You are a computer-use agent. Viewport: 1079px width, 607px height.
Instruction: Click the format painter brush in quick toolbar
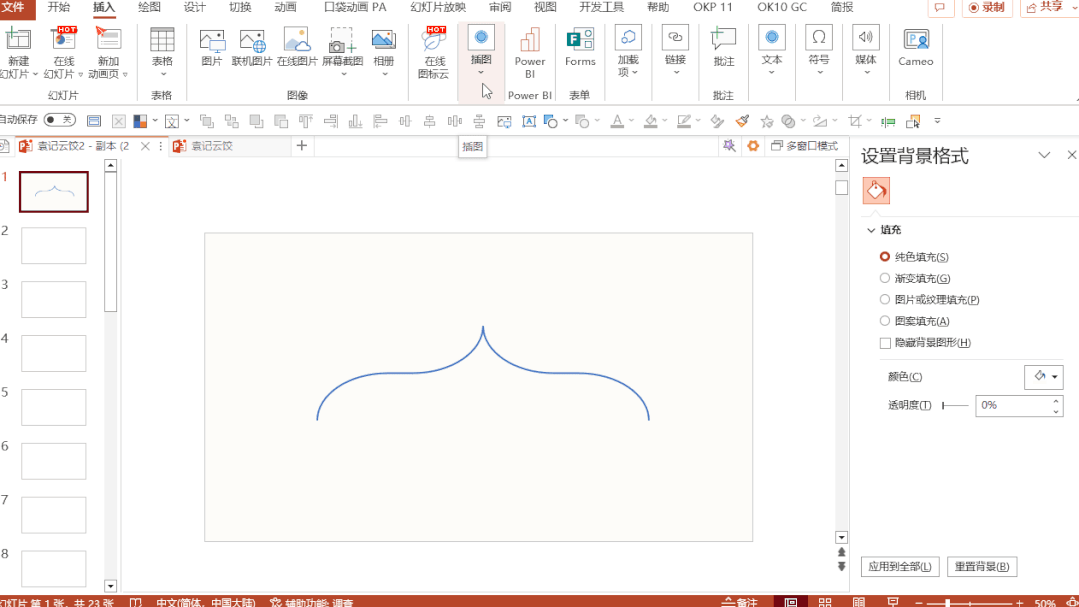pos(742,121)
